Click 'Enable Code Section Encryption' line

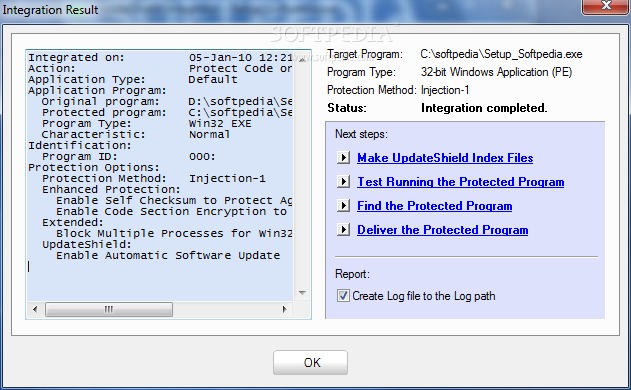click(171, 211)
